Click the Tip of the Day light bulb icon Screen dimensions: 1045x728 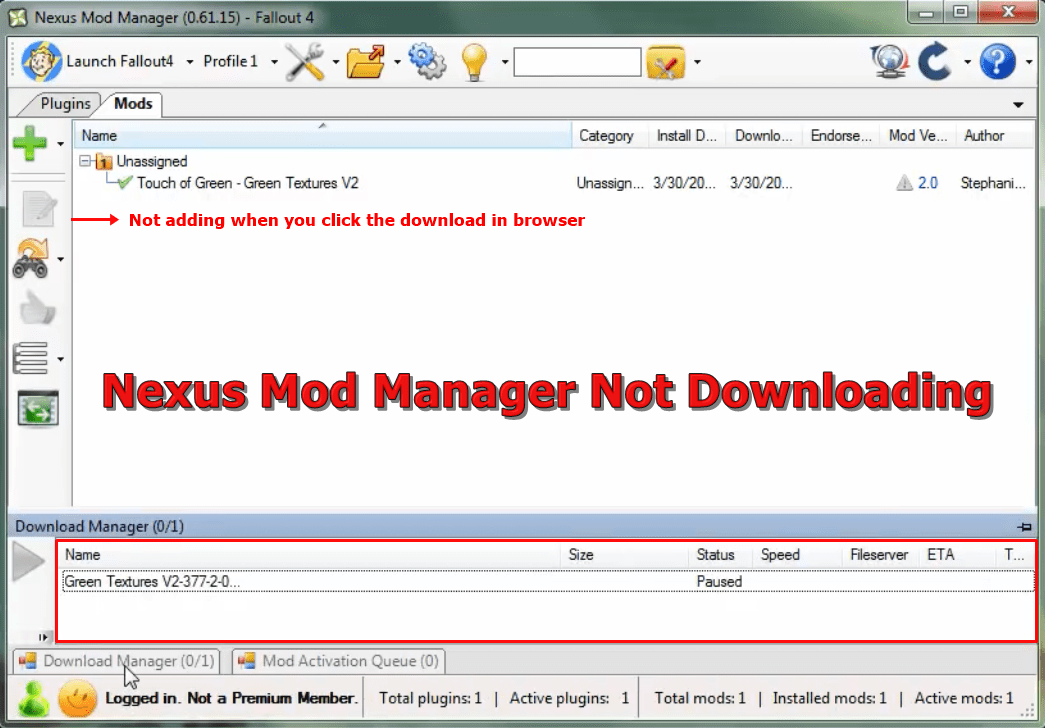pos(474,60)
